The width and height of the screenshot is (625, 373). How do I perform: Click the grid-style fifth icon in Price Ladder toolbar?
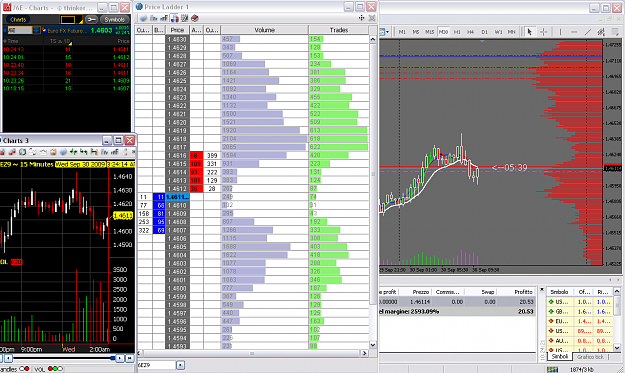point(184,18)
